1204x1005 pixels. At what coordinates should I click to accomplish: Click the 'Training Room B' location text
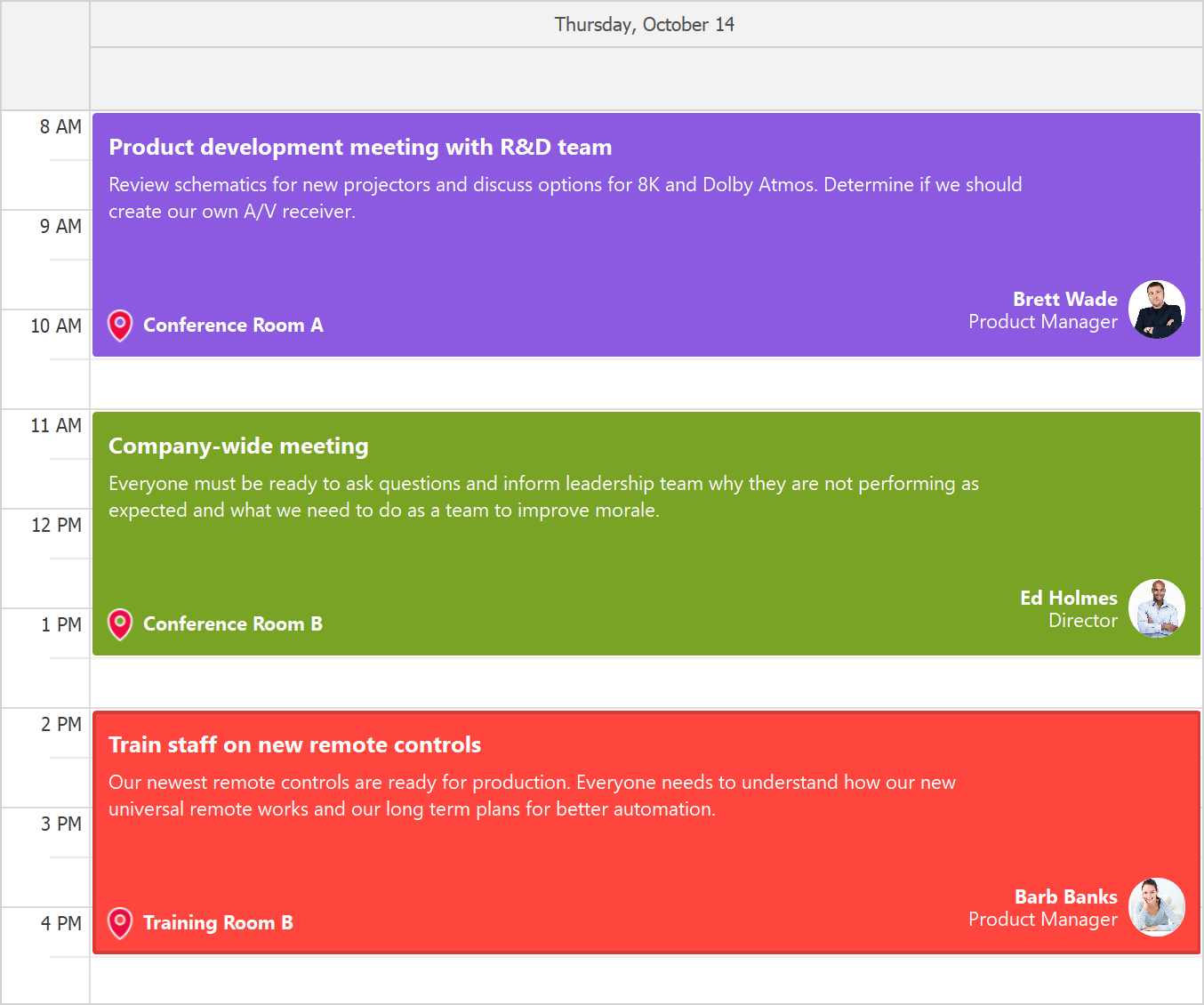pos(218,923)
